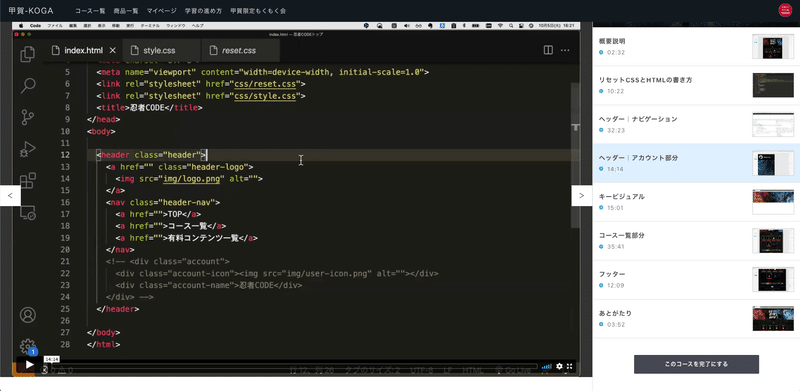
Task: Open the あとがたり lesson thumbnail
Action: click(773, 319)
